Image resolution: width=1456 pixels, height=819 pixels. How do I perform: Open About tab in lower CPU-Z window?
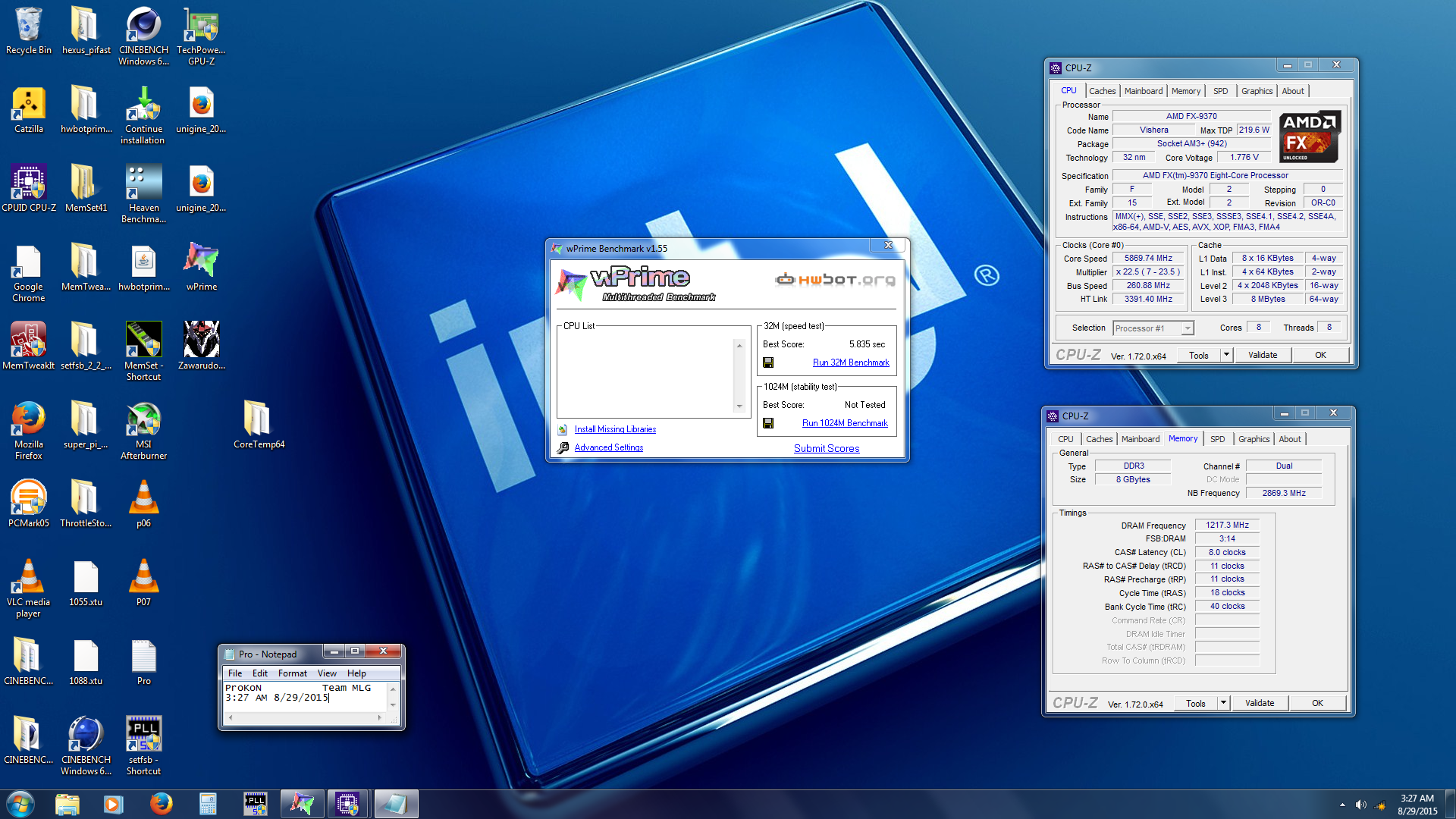coord(1290,439)
